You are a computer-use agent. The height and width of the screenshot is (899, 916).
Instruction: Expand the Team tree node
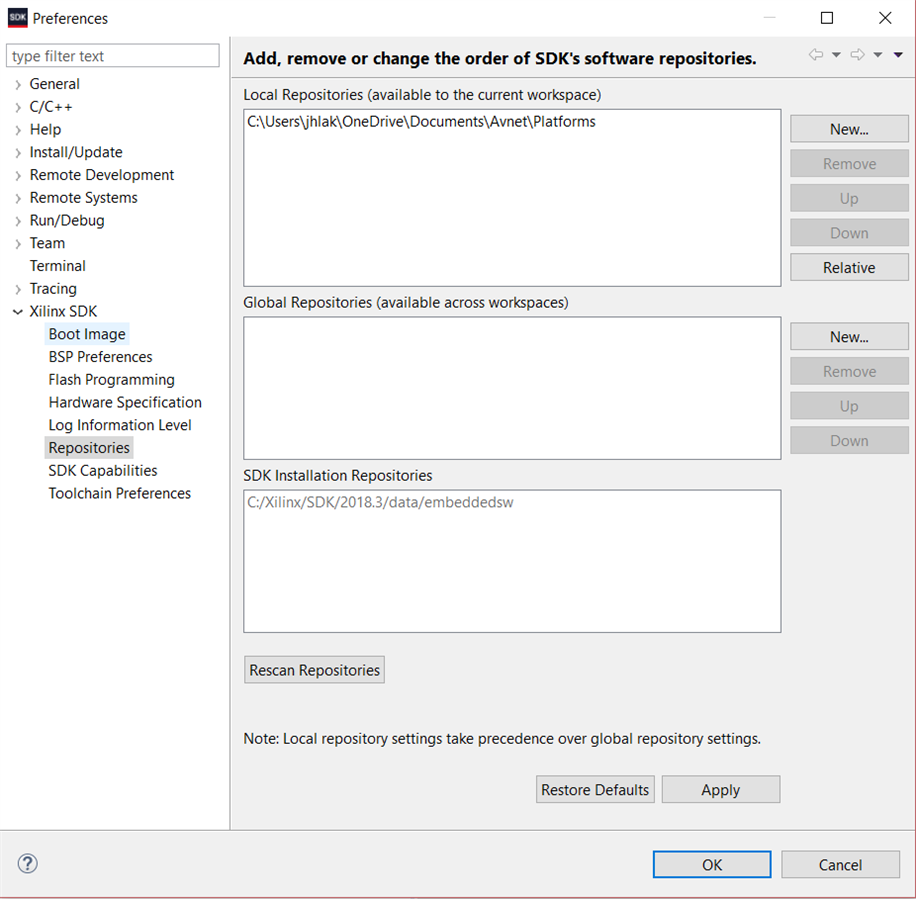pos(18,244)
